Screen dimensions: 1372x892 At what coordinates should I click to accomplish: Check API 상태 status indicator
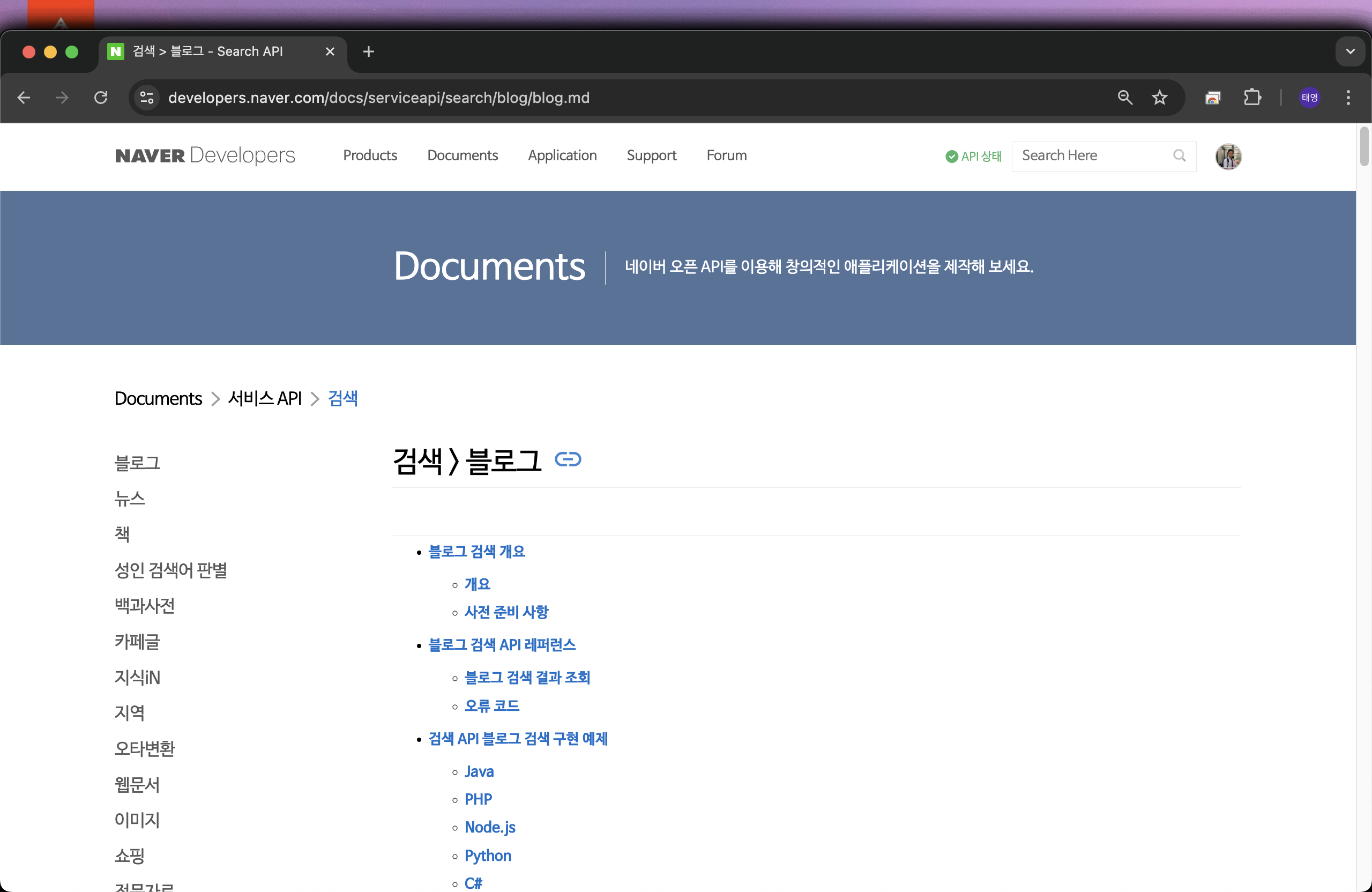click(973, 156)
